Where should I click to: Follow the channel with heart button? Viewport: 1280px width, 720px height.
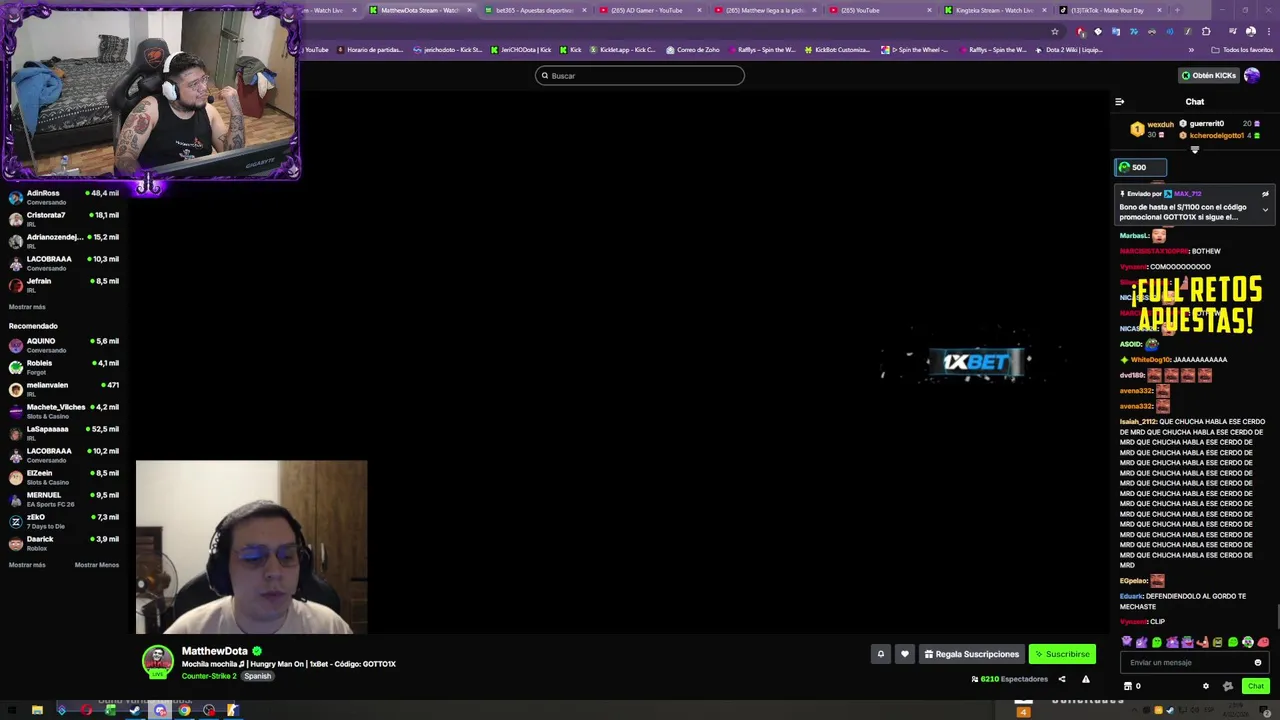(x=904, y=654)
